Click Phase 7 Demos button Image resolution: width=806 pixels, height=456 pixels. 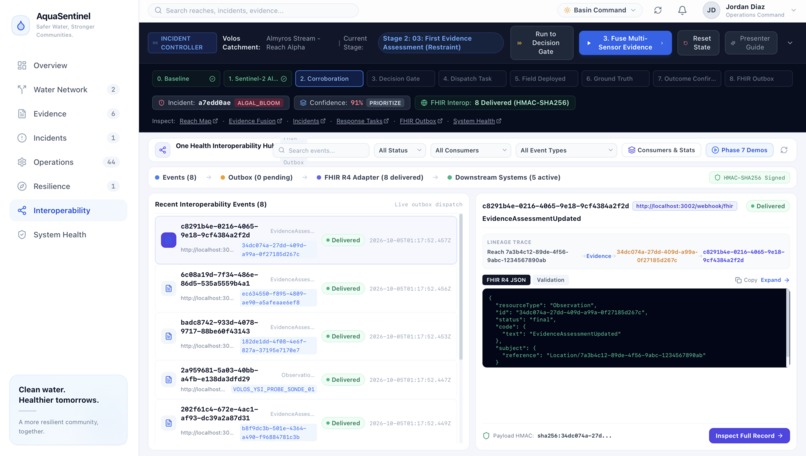pos(740,150)
